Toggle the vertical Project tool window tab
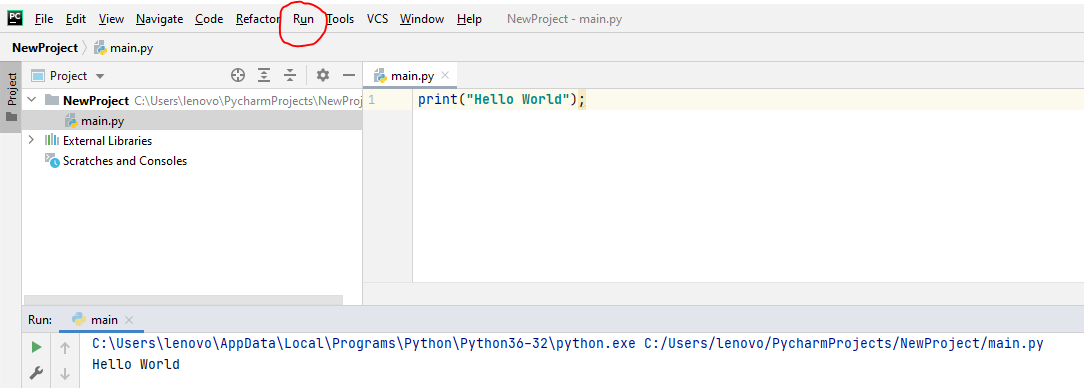 coord(11,97)
